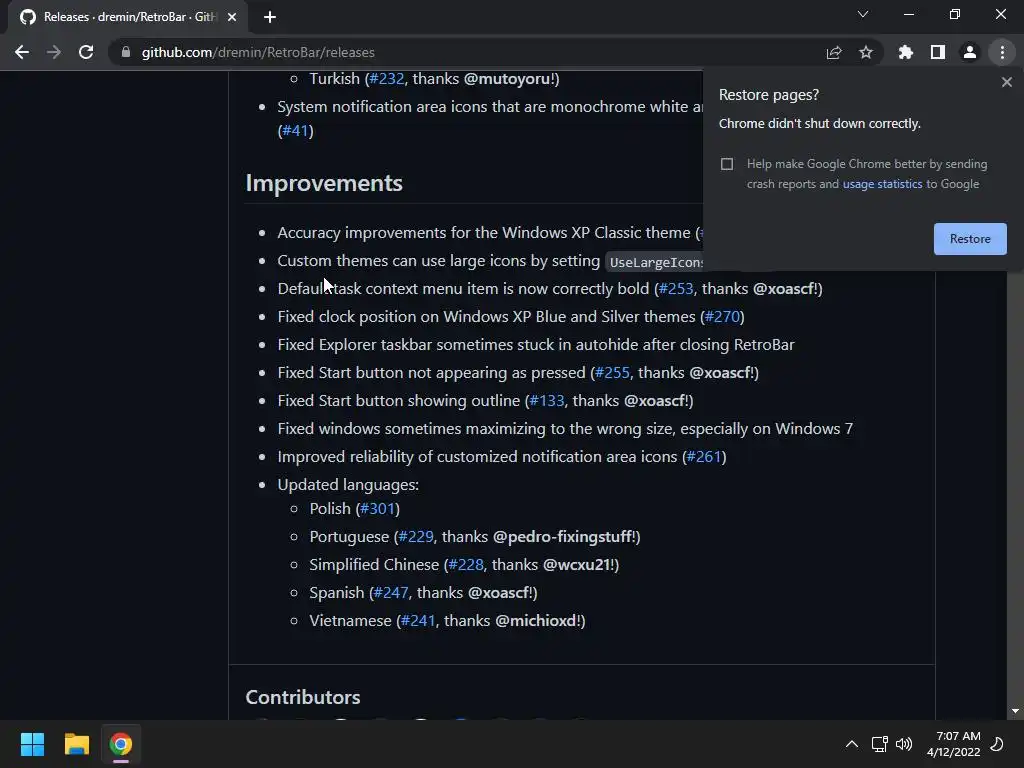1024x768 pixels.
Task: Open issue #253 link
Action: (x=676, y=289)
